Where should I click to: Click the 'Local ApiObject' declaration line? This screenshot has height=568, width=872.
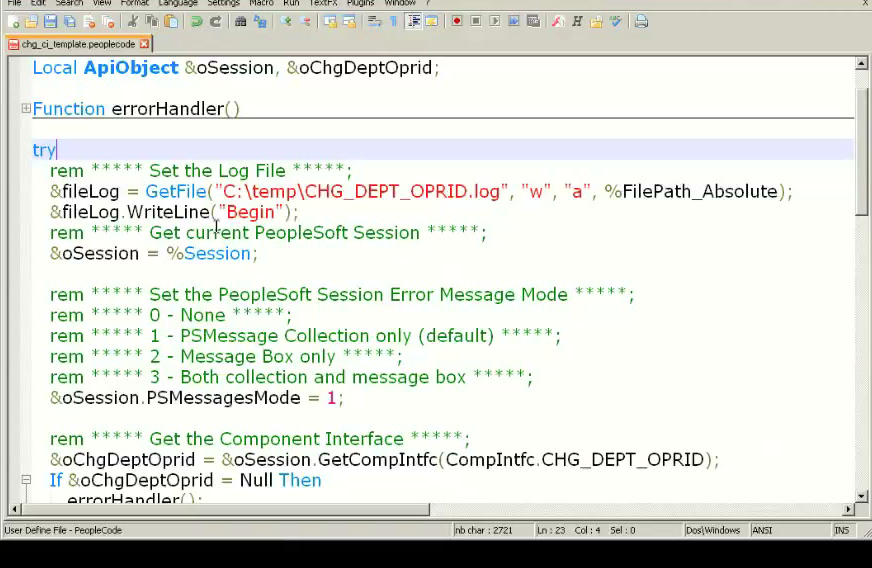pos(236,68)
